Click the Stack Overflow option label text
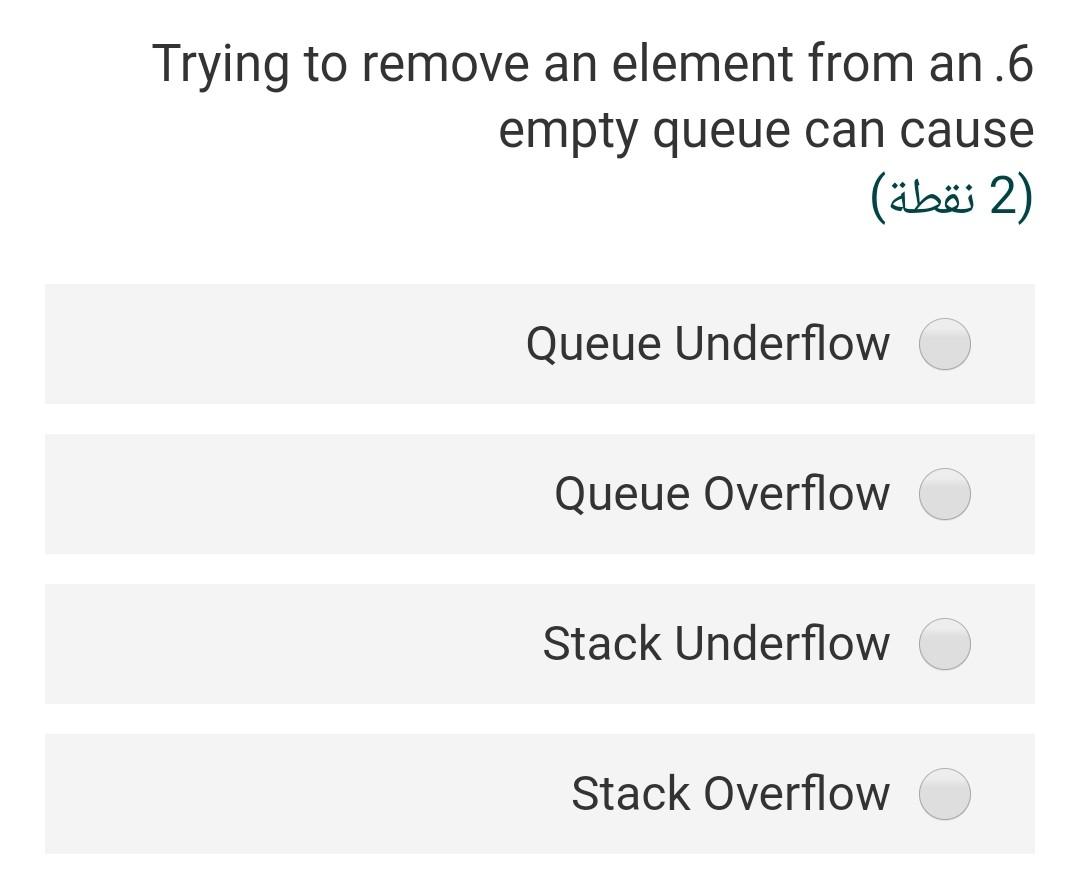Screen dimensions: 1080x874 tap(731, 793)
